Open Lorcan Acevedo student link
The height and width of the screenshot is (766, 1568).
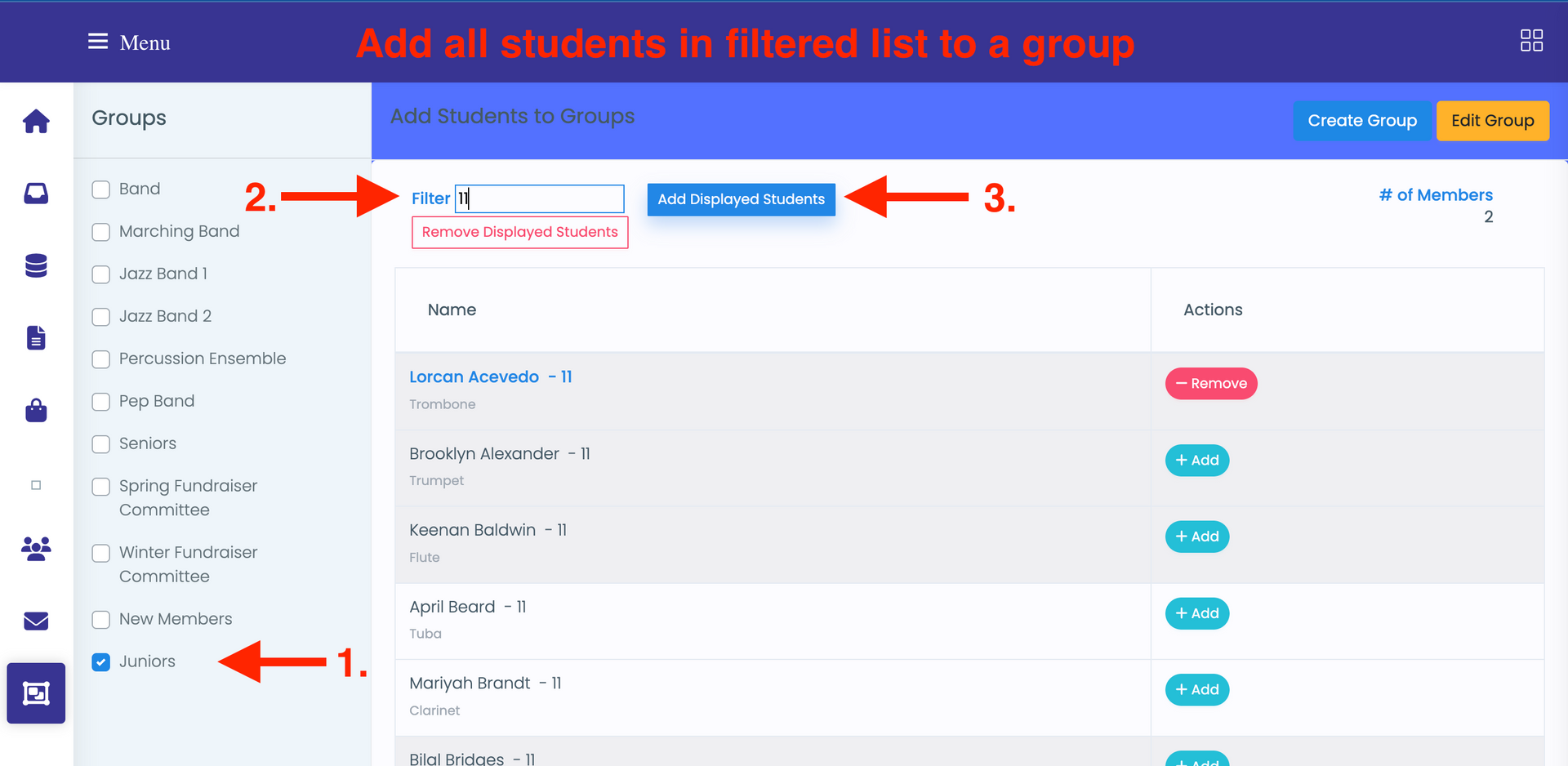coord(474,377)
